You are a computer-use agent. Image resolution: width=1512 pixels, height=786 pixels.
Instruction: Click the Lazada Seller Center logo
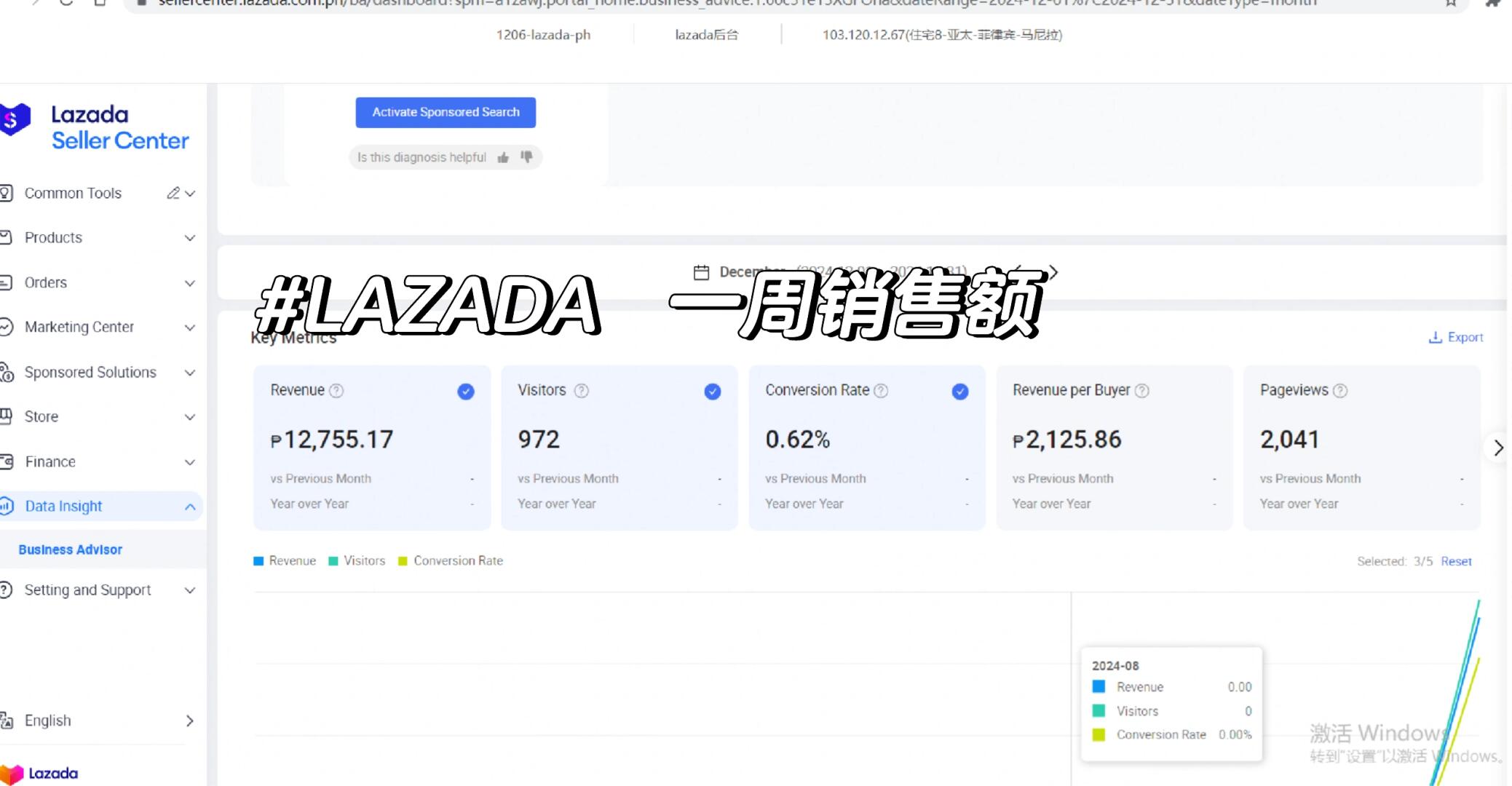(95, 127)
